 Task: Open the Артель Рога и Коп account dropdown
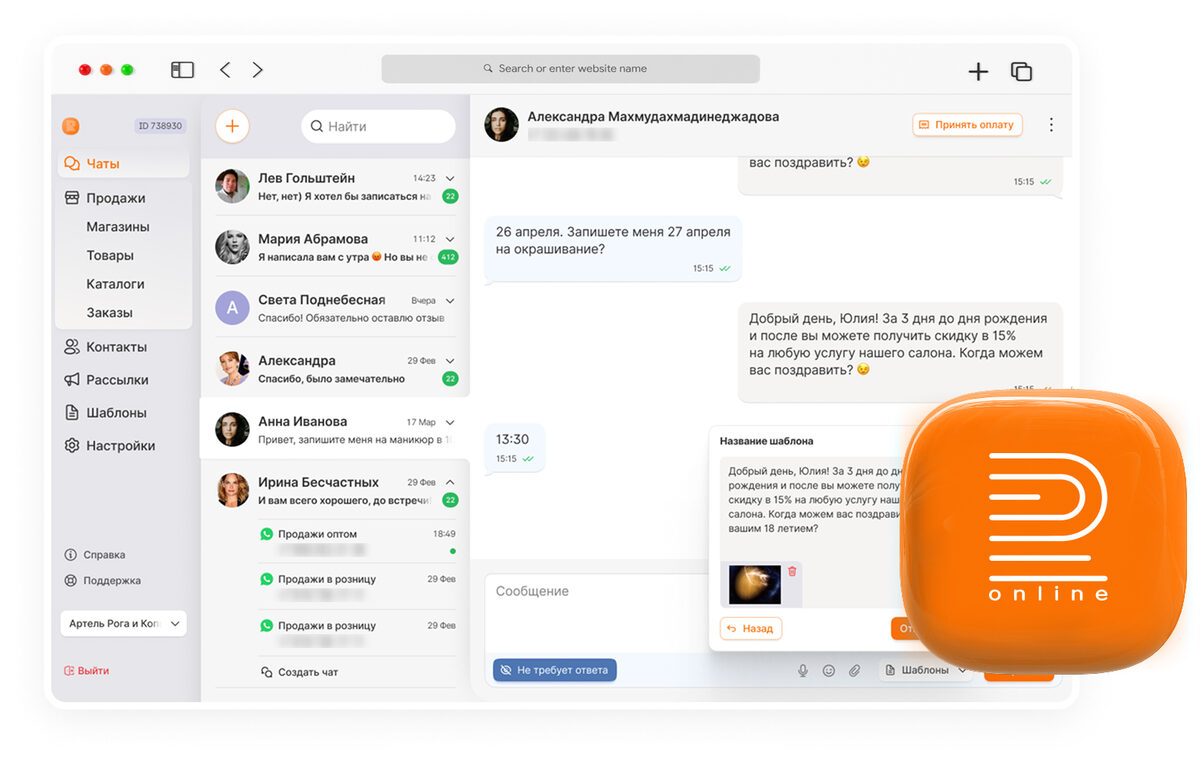tap(123, 624)
